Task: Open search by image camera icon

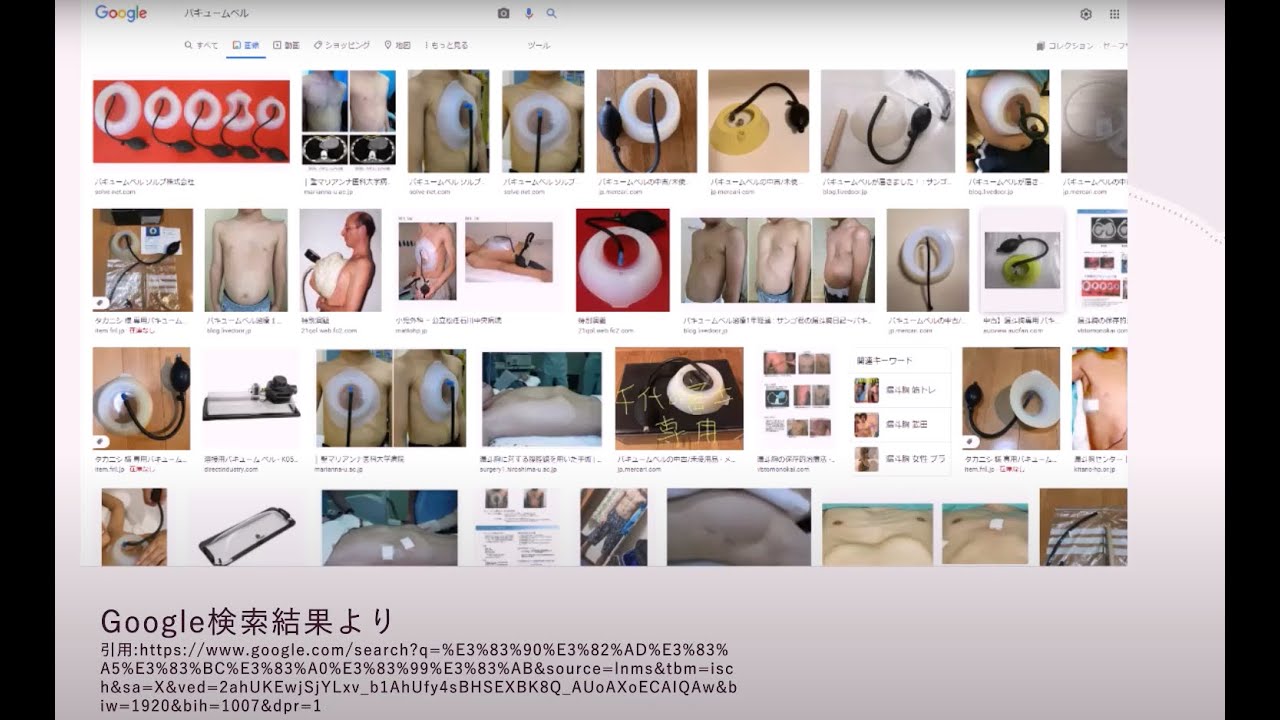Action: 503,13
